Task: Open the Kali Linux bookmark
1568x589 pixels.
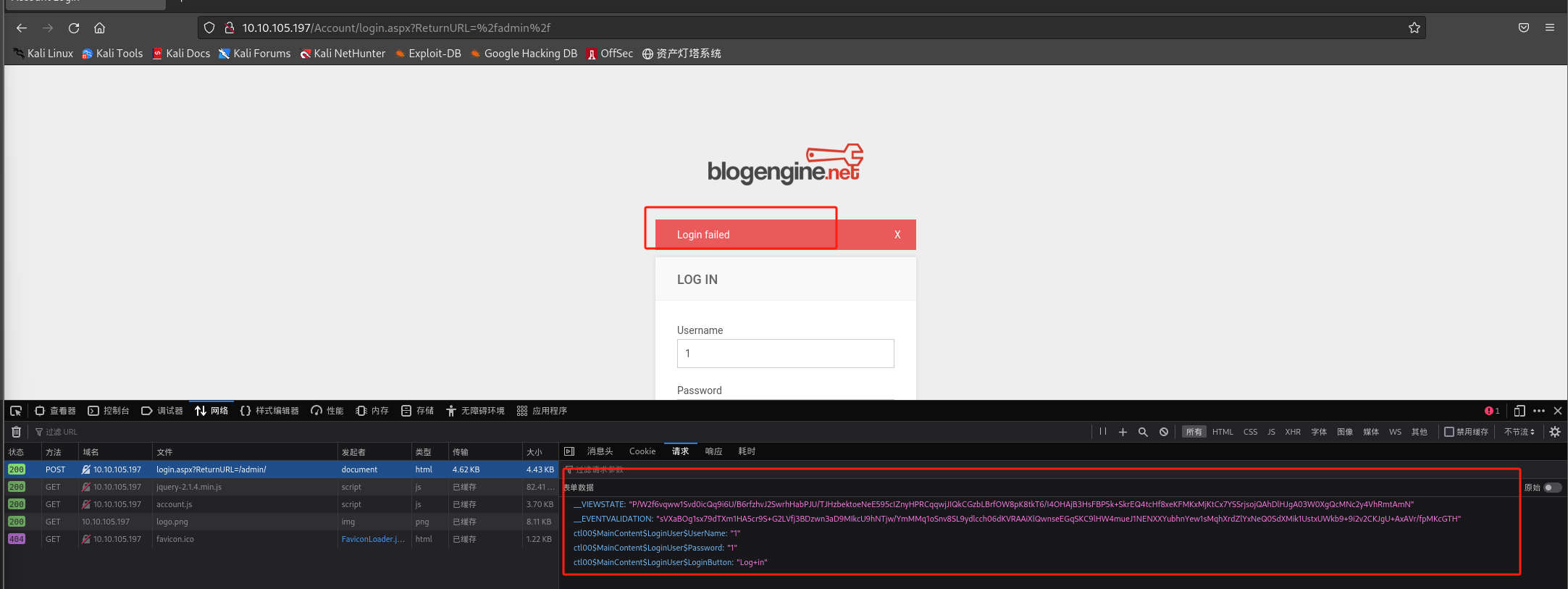Action: tap(43, 54)
